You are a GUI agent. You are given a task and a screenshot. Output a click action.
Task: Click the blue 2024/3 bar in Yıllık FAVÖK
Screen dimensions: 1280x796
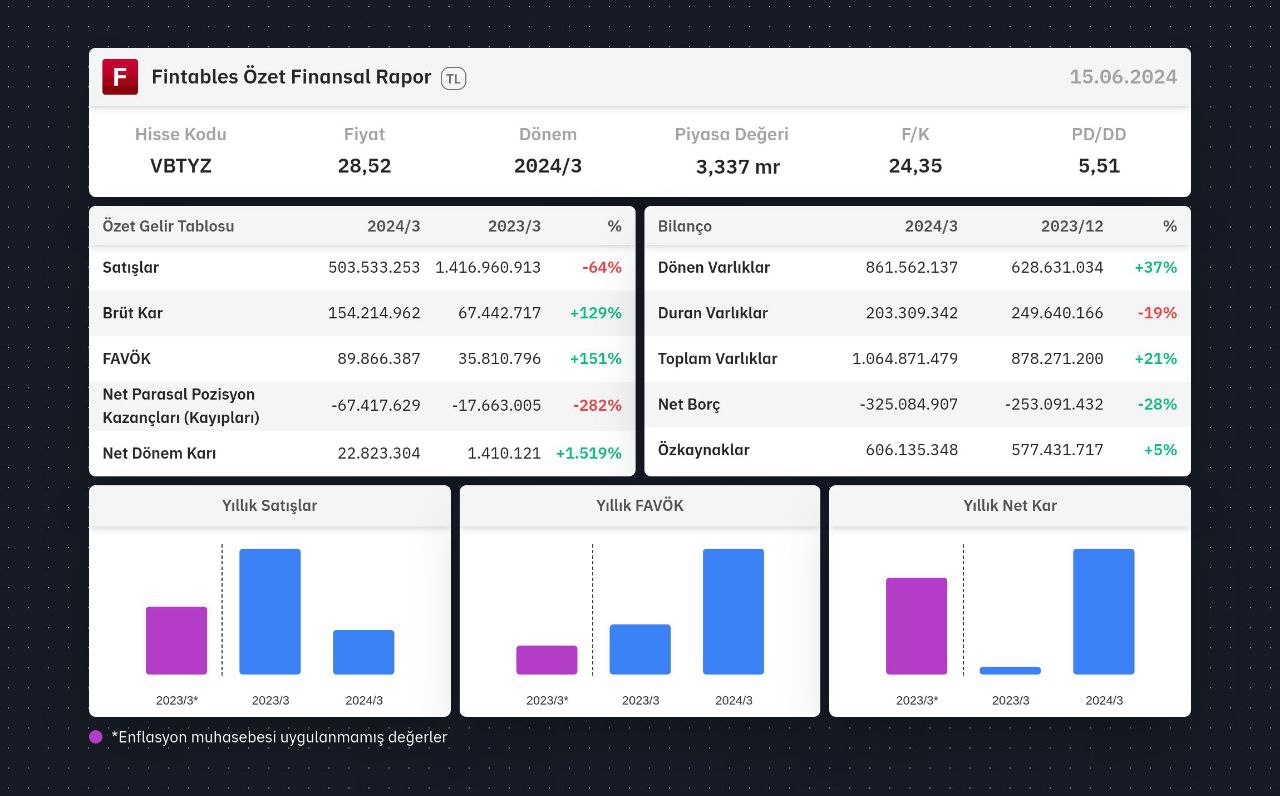[x=733, y=612]
